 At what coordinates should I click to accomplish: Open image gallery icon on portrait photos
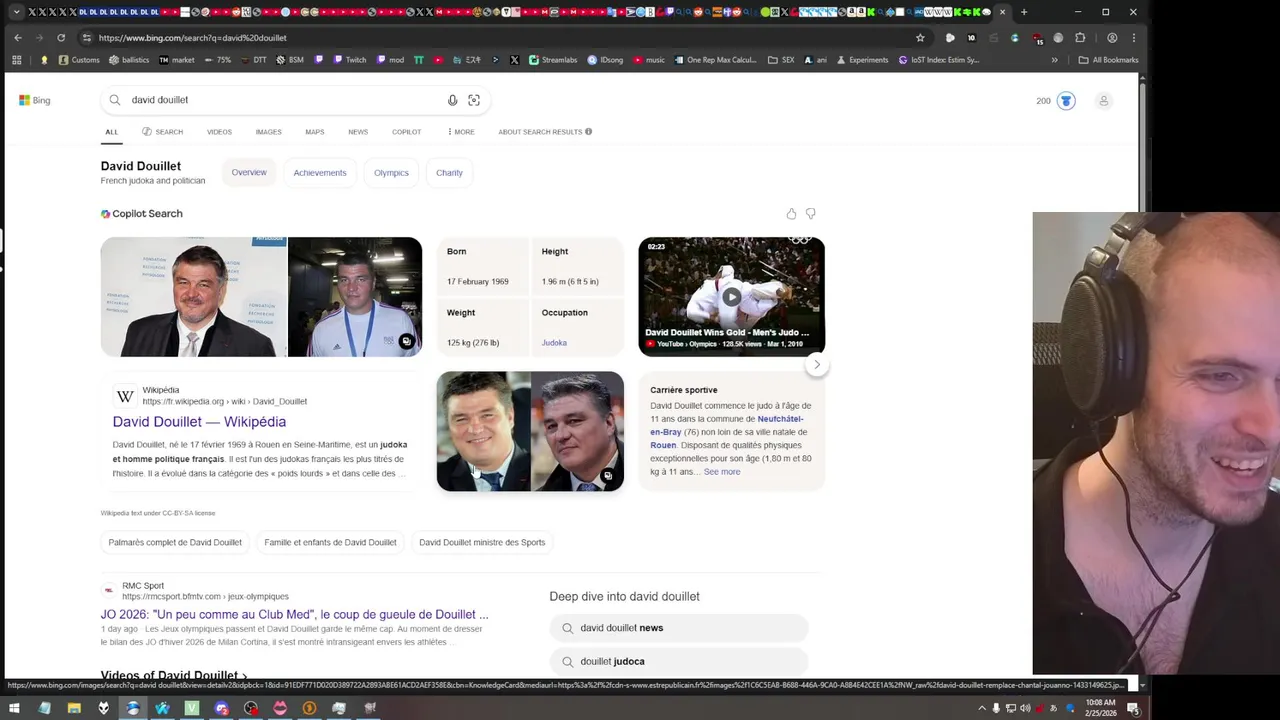607,476
